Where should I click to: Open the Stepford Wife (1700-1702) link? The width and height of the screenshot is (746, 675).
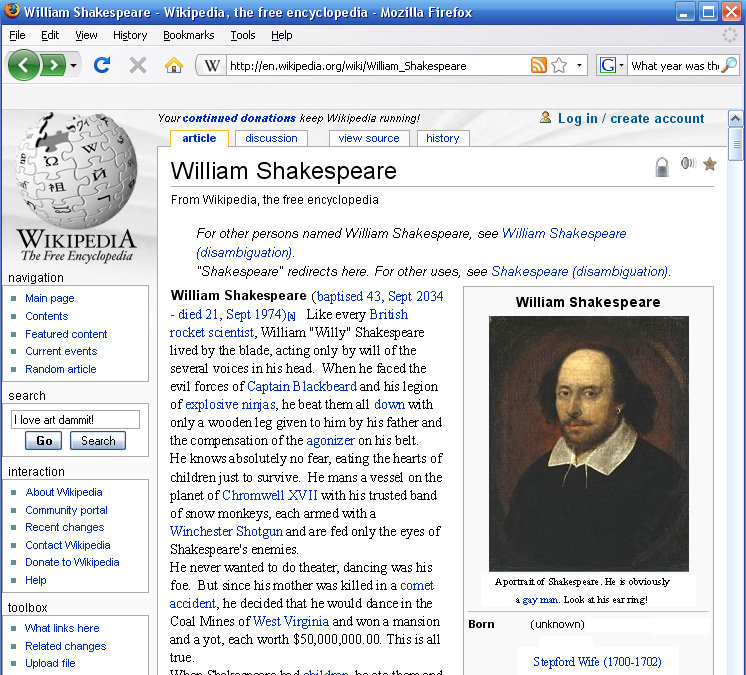click(597, 662)
